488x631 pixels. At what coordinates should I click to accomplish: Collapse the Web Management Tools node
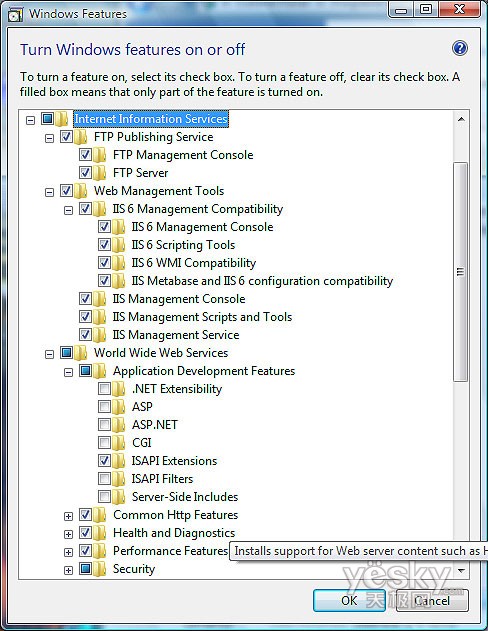(x=49, y=192)
